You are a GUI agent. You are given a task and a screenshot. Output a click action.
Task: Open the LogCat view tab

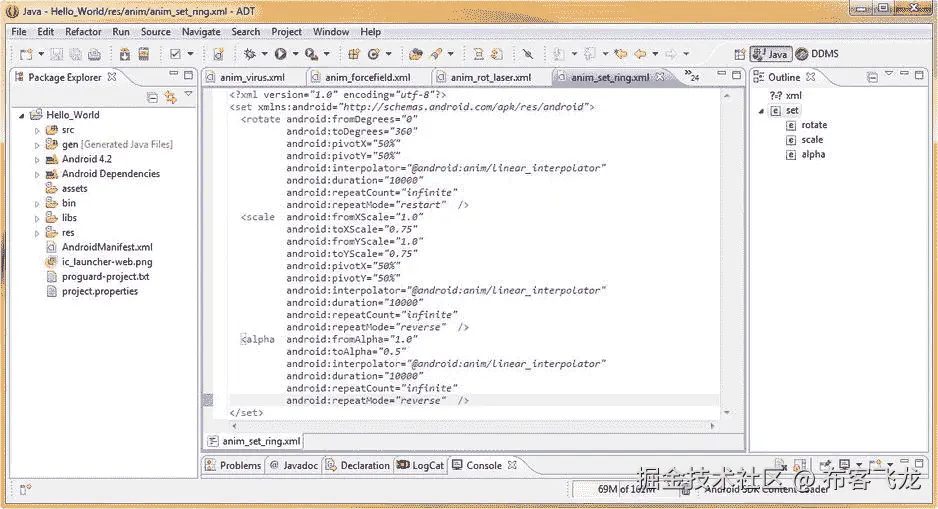point(421,465)
